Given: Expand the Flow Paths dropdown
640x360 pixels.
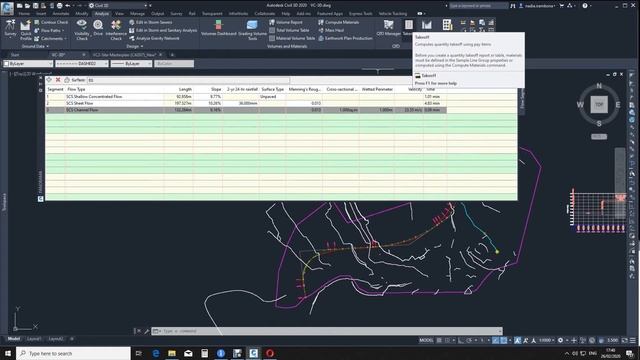Looking at the screenshot, I should [x=63, y=31].
